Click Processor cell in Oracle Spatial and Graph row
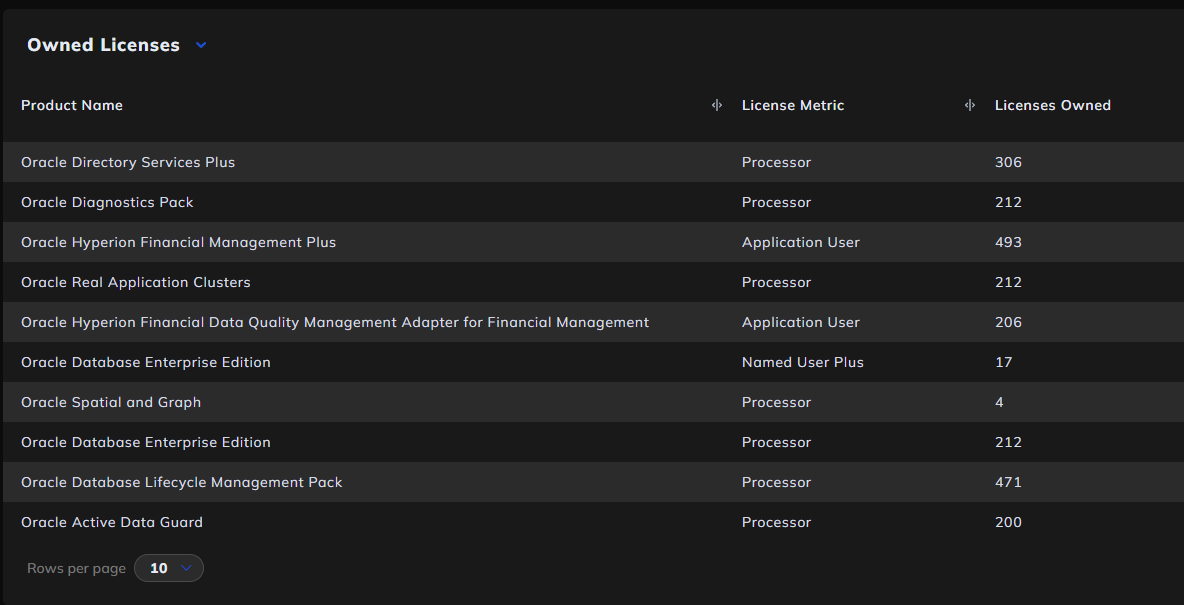Image resolution: width=1184 pixels, height=605 pixels. (x=776, y=403)
